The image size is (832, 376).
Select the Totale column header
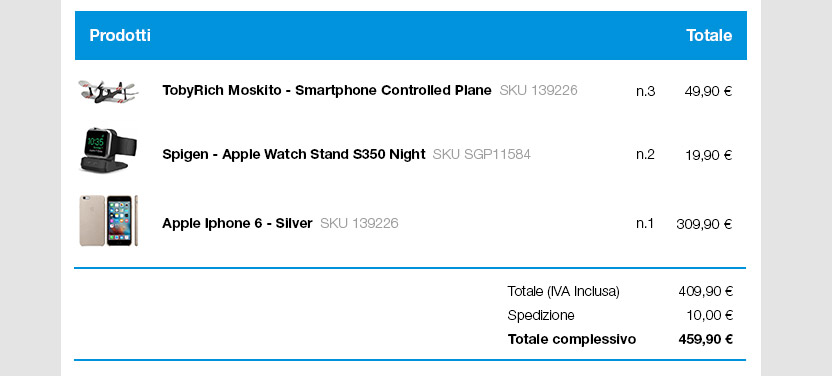tap(709, 36)
